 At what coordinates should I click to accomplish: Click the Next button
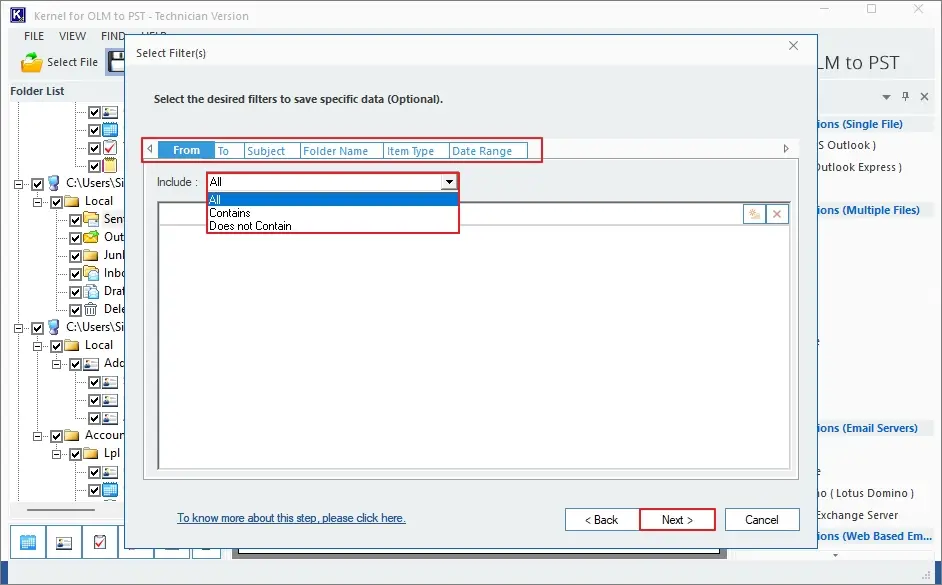pos(677,520)
